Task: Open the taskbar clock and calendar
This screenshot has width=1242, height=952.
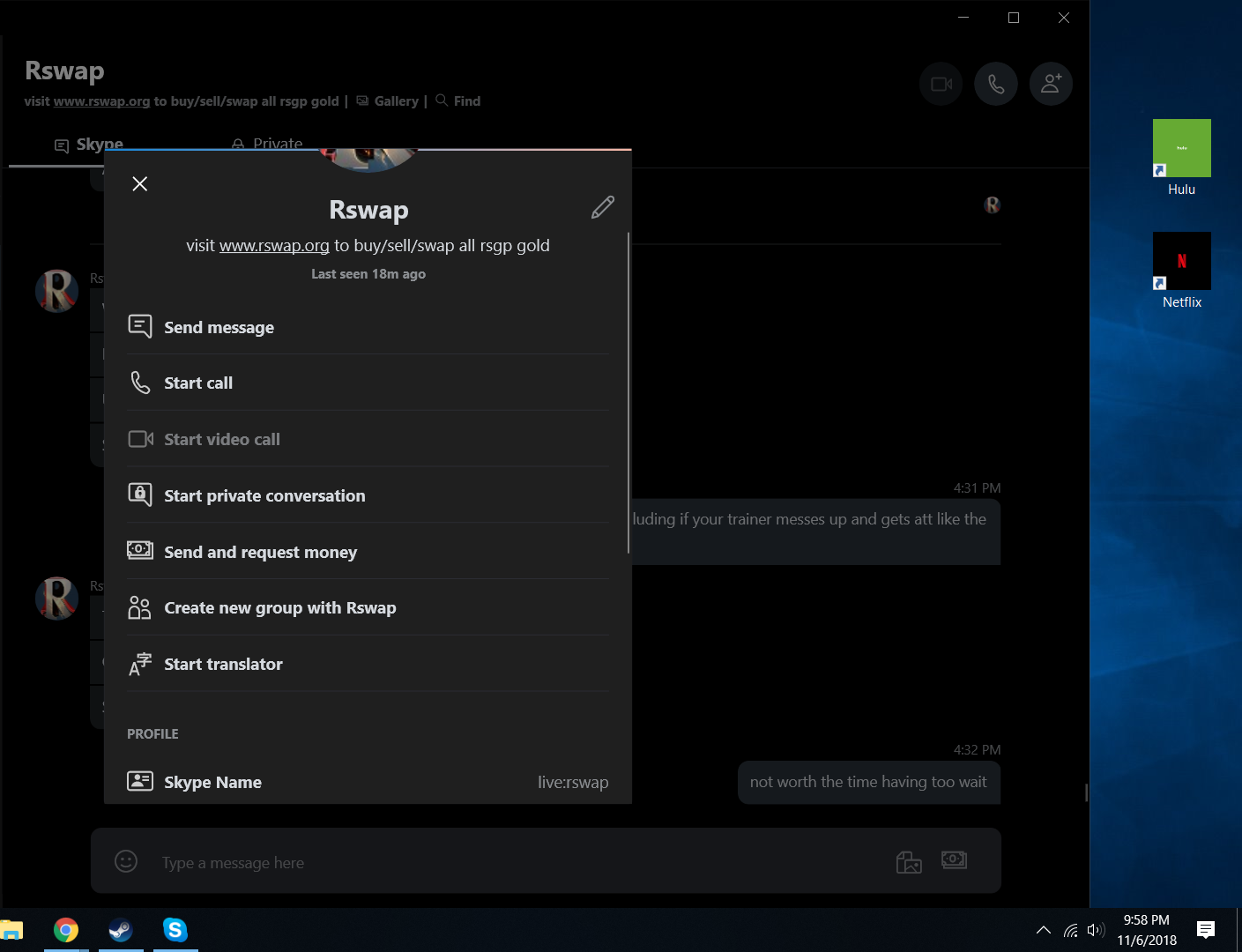Action: point(1147,930)
